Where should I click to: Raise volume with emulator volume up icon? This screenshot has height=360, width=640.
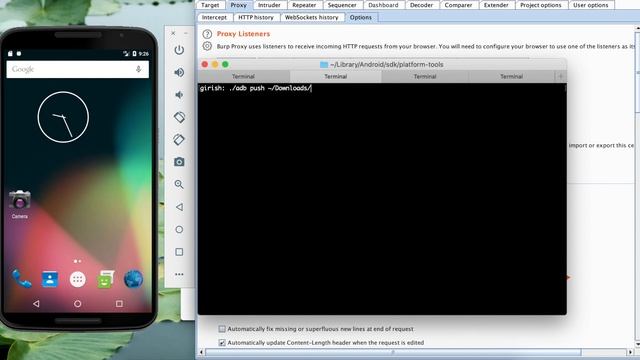[179, 73]
